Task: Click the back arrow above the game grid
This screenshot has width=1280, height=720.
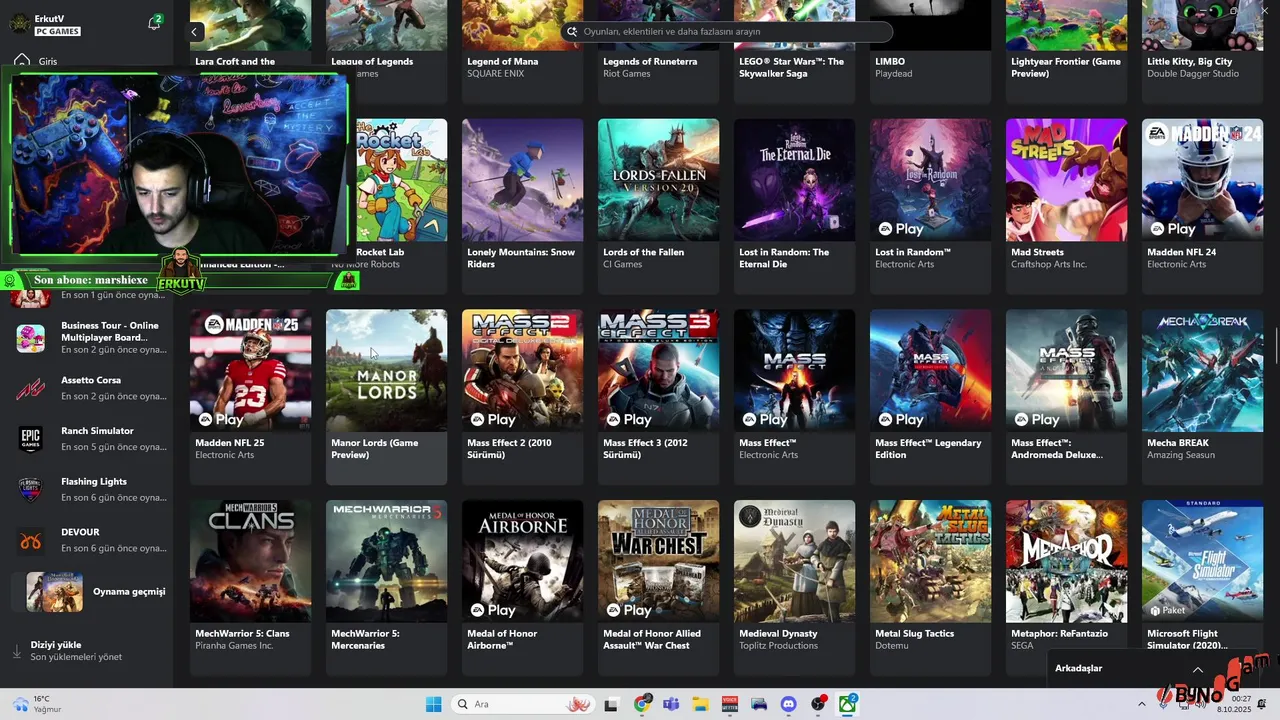Action: [x=195, y=32]
